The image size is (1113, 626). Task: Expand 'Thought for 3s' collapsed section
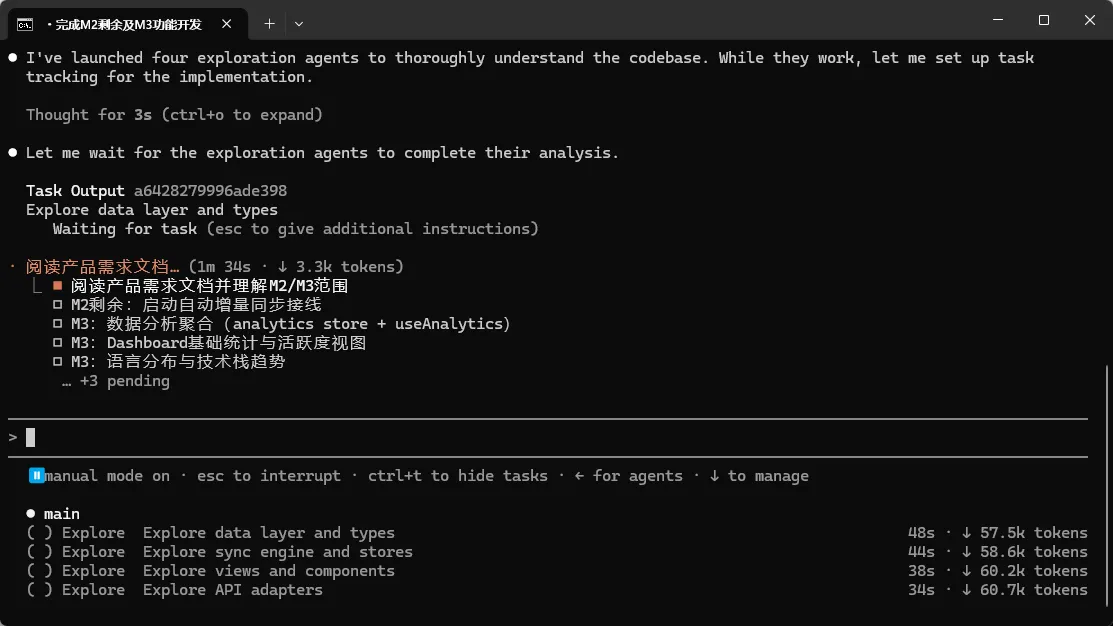pyautogui.click(x=174, y=115)
